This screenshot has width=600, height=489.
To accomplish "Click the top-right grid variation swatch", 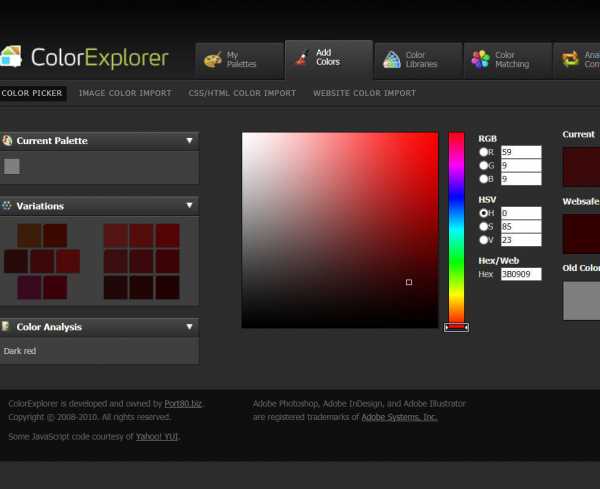I will [167, 236].
